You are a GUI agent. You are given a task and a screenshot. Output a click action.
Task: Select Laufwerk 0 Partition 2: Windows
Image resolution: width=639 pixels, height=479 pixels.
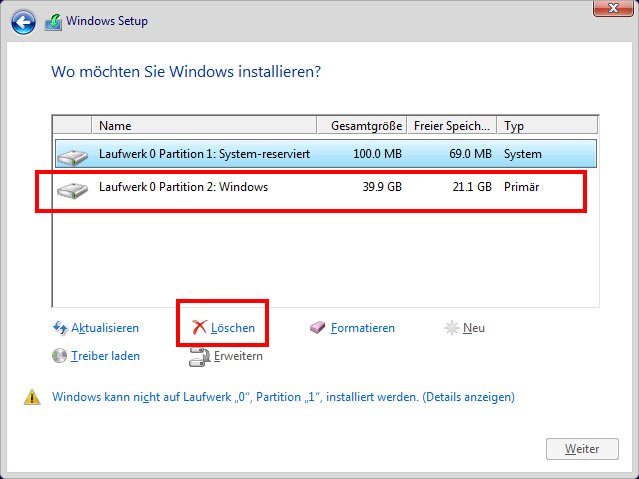[x=326, y=187]
